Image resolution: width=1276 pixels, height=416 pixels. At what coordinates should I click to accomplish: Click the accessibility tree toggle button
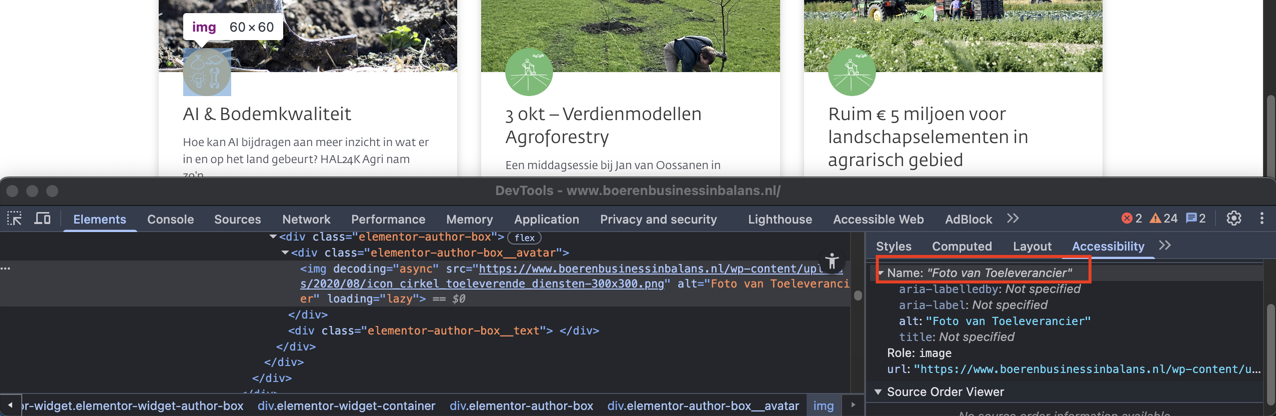pos(832,262)
